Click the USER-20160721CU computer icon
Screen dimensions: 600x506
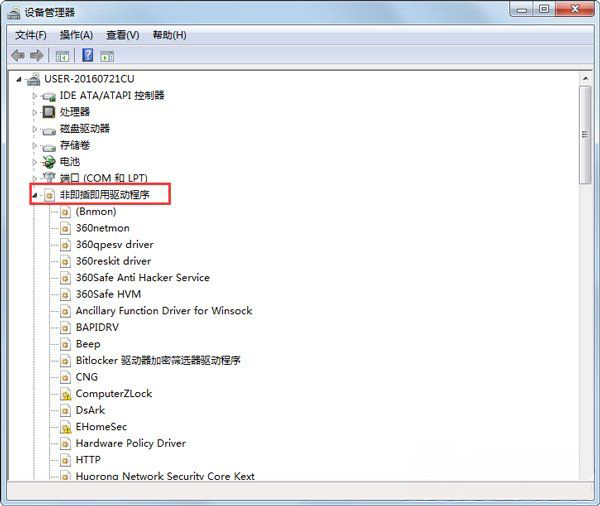click(33, 79)
